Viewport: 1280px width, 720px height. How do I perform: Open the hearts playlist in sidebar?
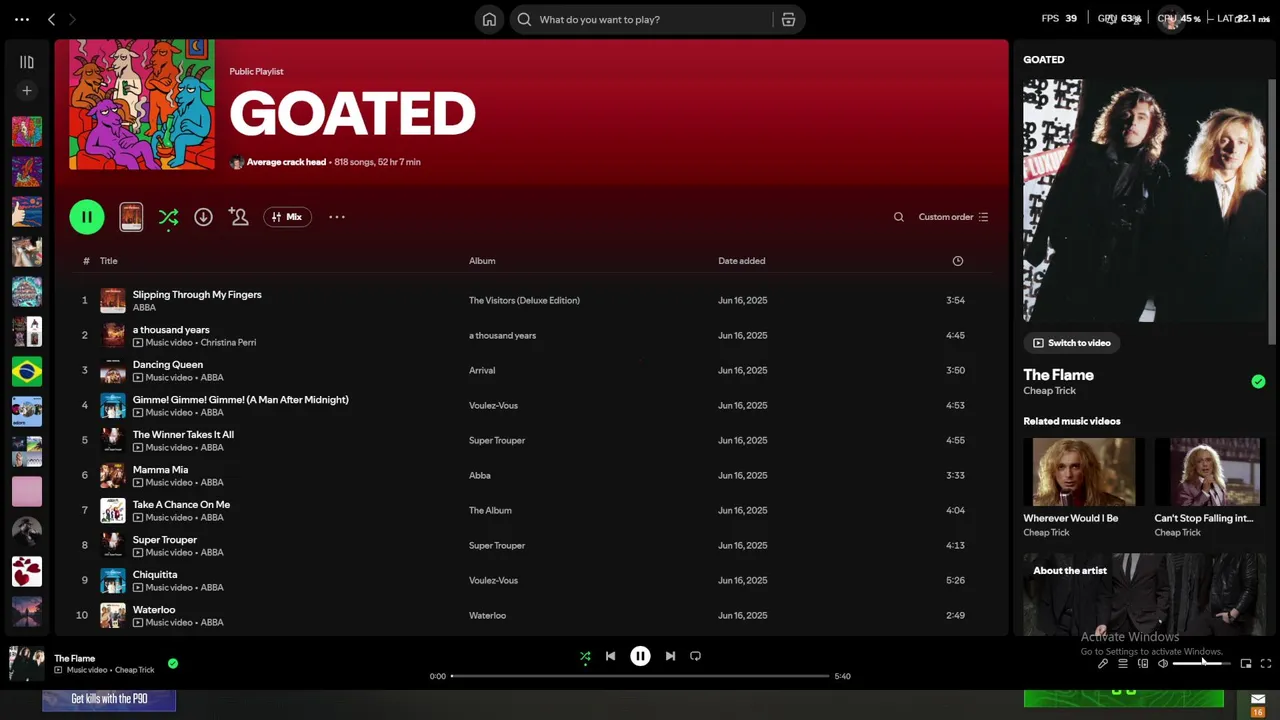pos(27,571)
